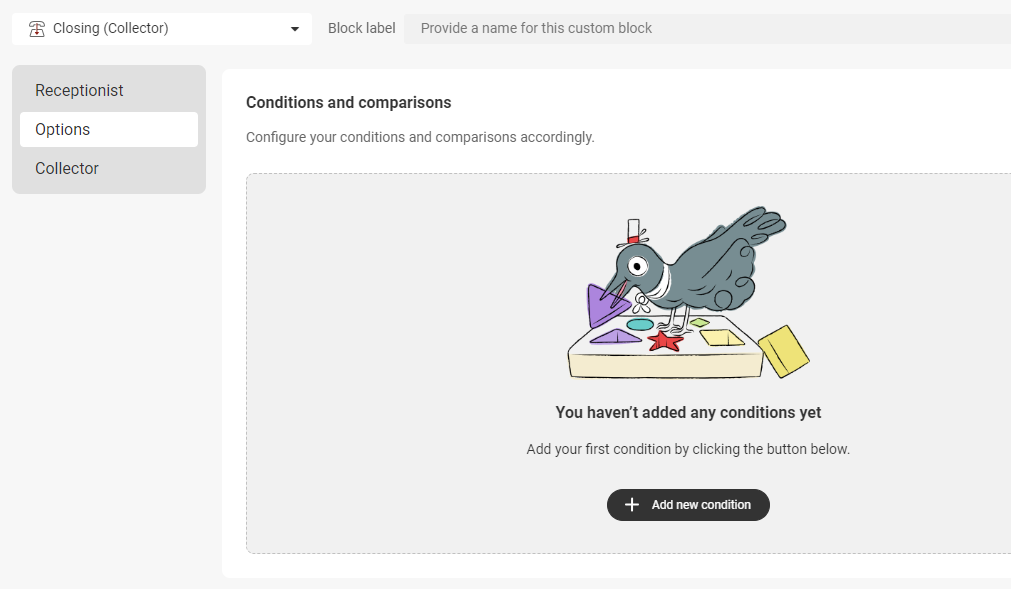Viewport: 1011px width, 589px height.
Task: Click the purple triangle held by the bird
Action: (607, 305)
